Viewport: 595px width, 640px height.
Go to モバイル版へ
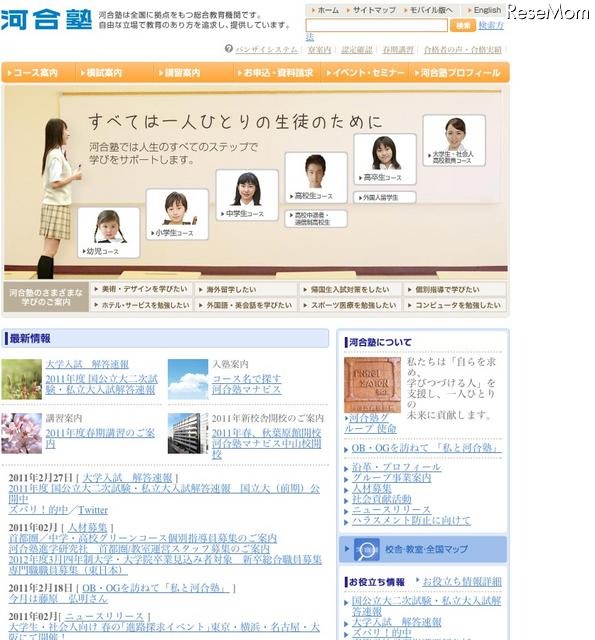428,10
